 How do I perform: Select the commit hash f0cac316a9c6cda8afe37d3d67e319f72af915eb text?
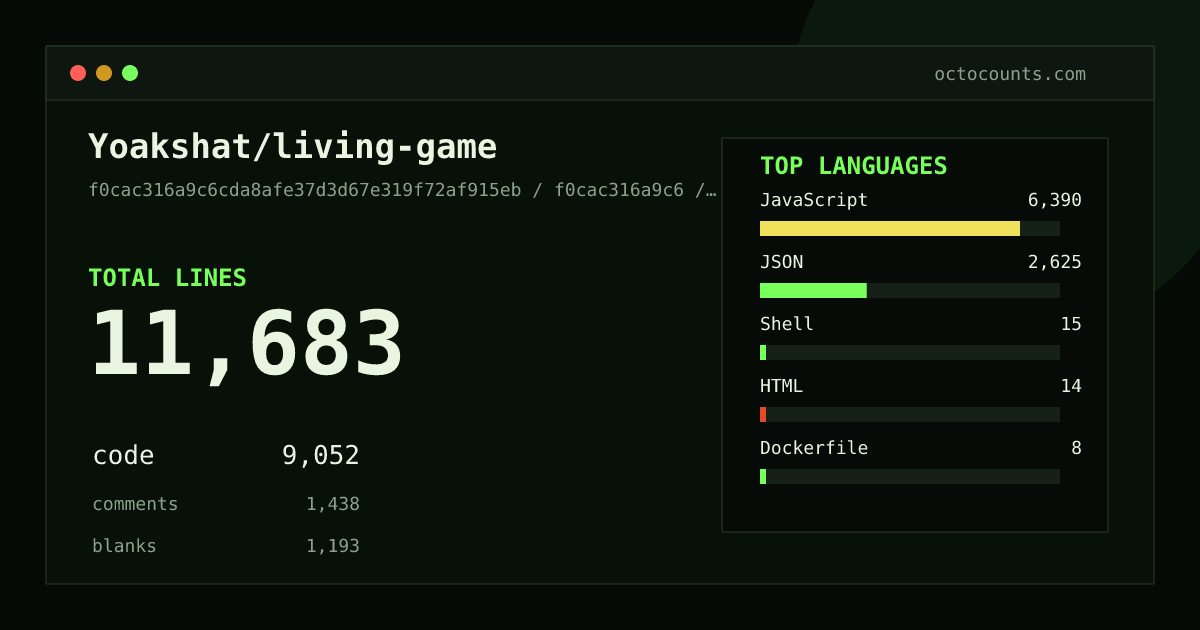[305, 190]
